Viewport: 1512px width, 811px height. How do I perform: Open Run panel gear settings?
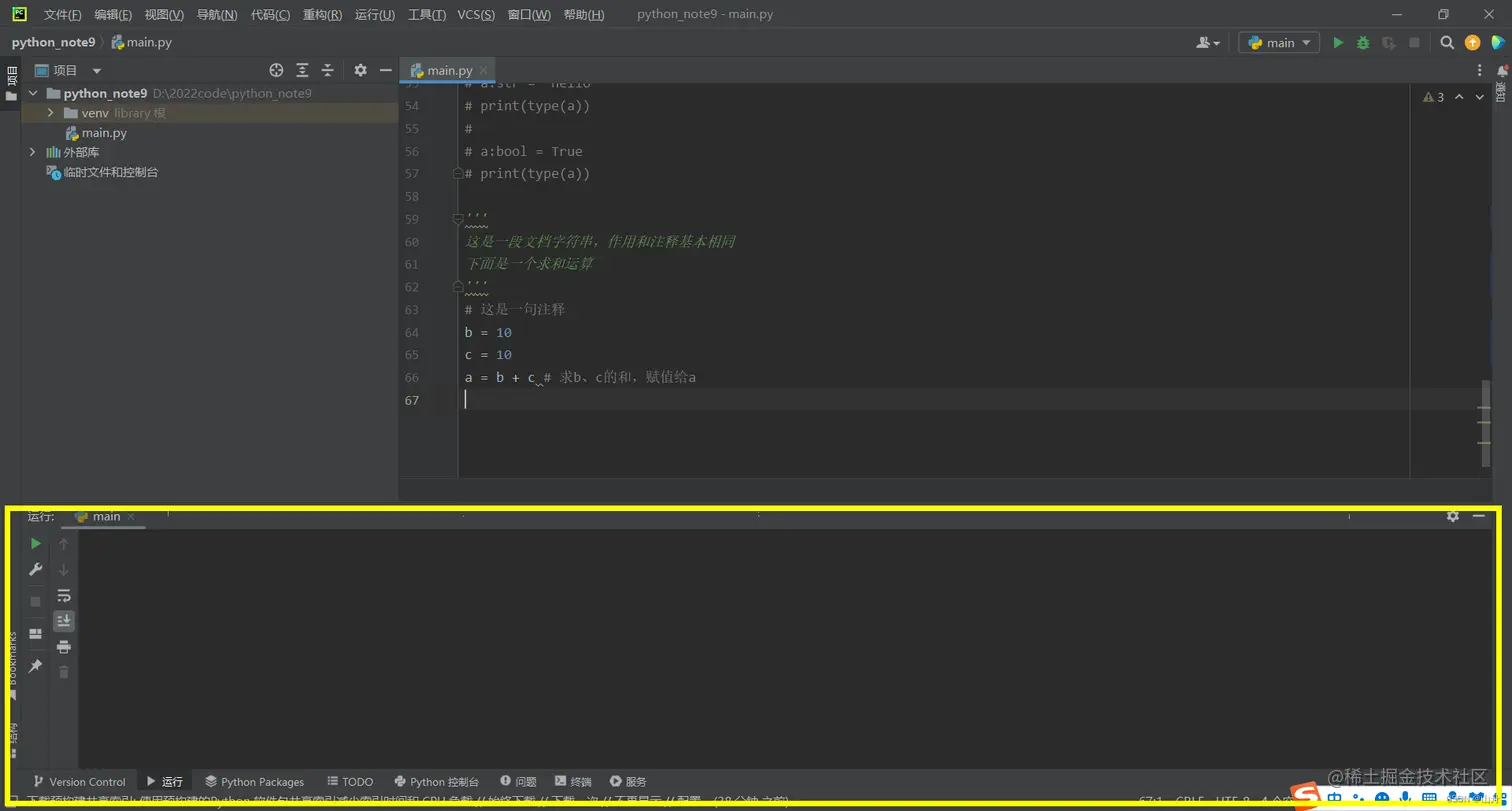tap(1453, 516)
